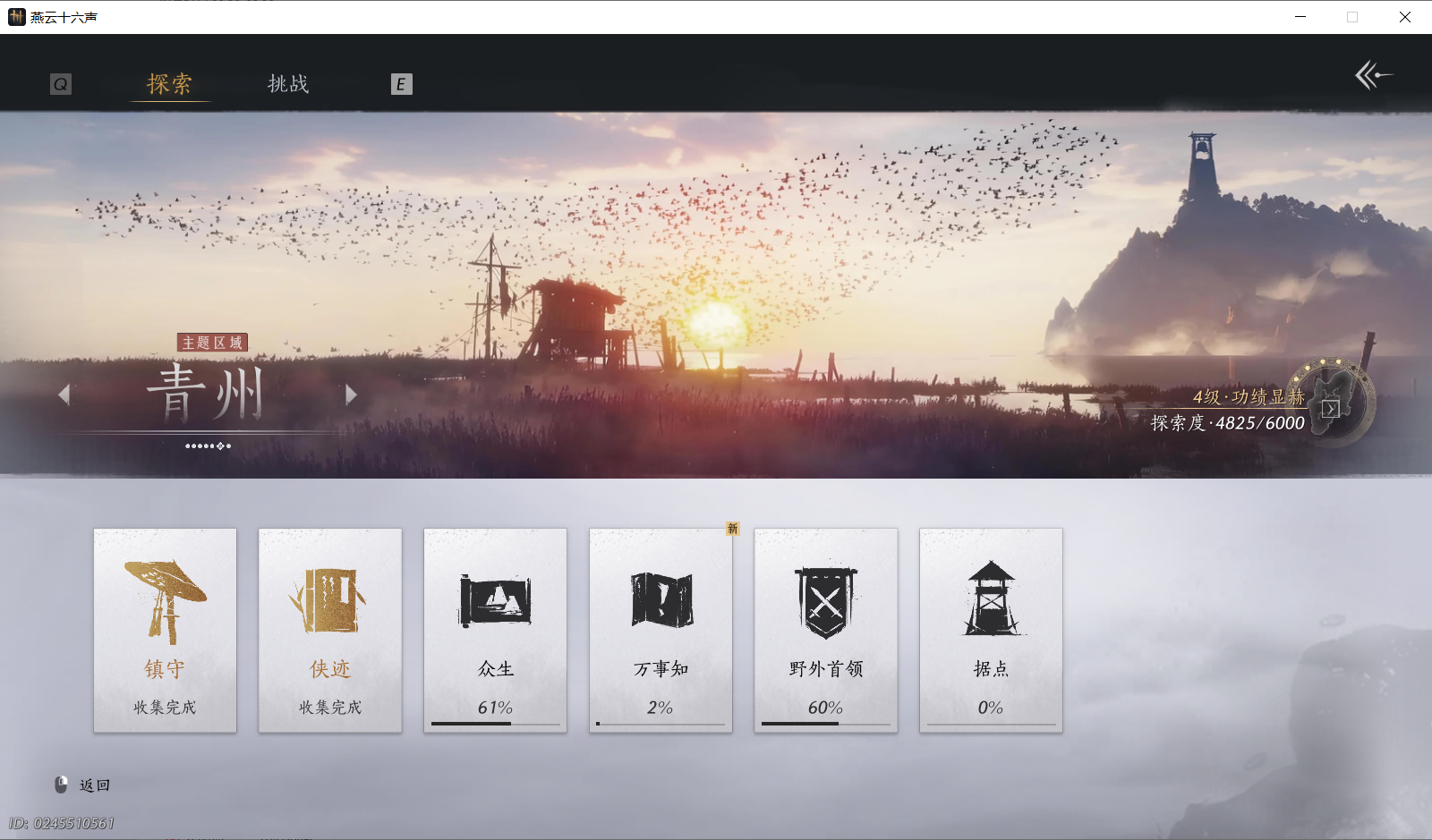1432x840 pixels.
Task: Click 收集完成 under 镇守
Action: click(166, 708)
